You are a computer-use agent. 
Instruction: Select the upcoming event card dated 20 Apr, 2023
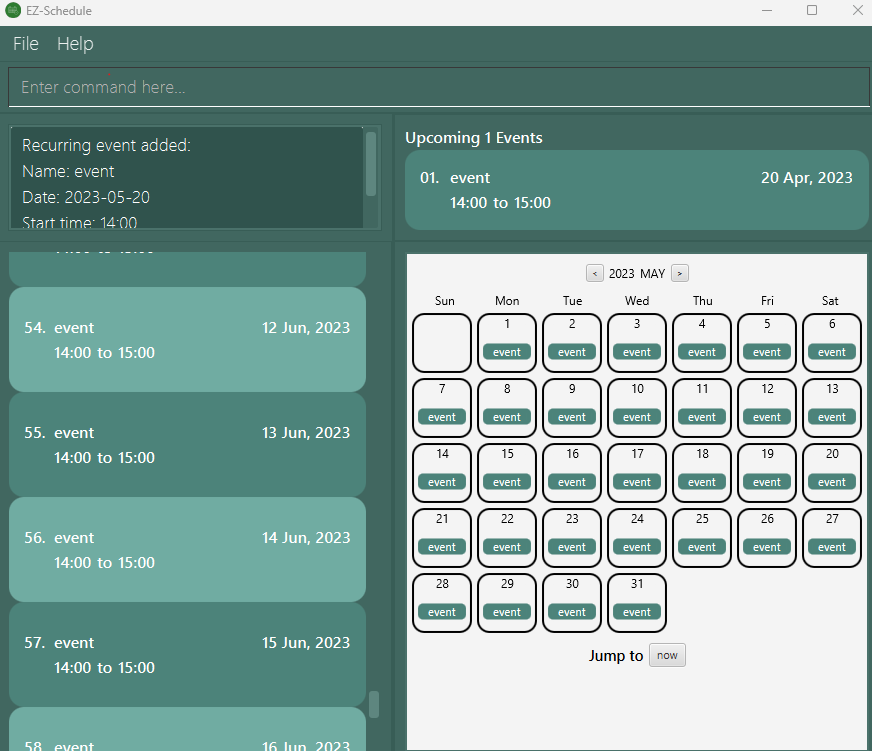[x=636, y=190]
